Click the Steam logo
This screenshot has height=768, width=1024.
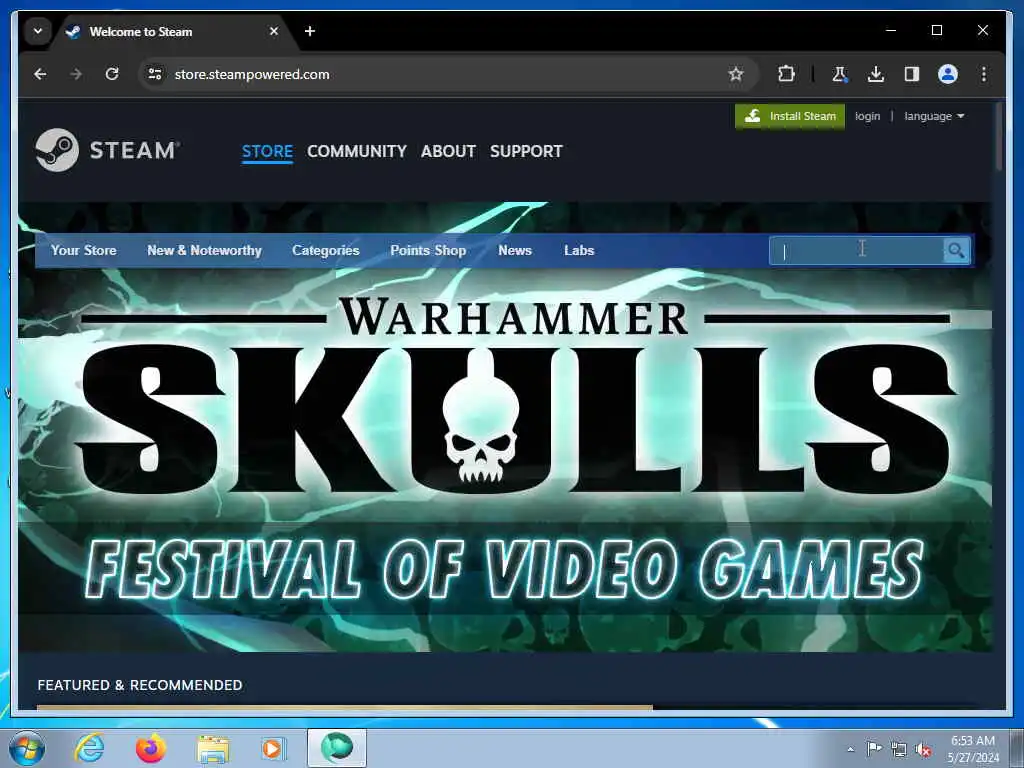pos(108,150)
